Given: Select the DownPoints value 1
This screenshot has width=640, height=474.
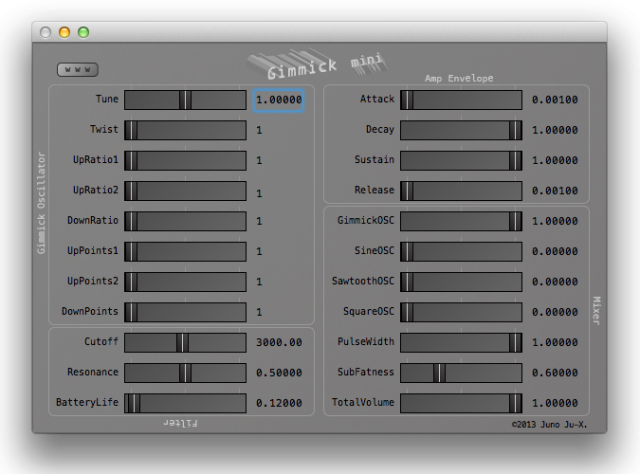Looking at the screenshot, I should click(259, 312).
